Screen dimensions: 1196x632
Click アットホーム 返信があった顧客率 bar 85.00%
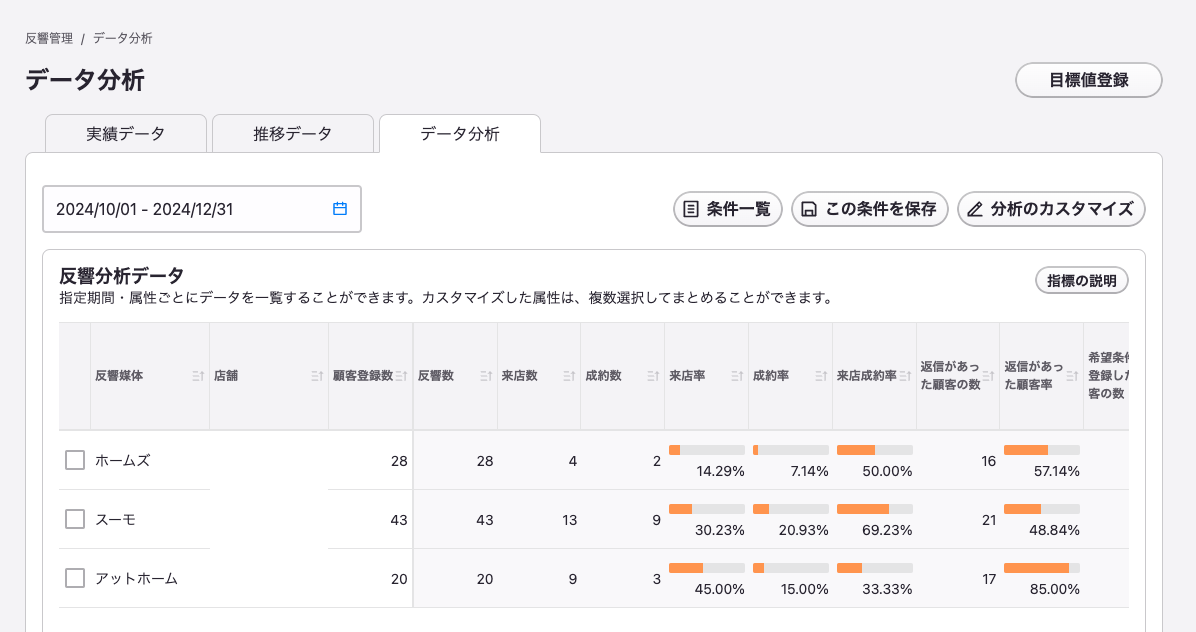point(1041,568)
